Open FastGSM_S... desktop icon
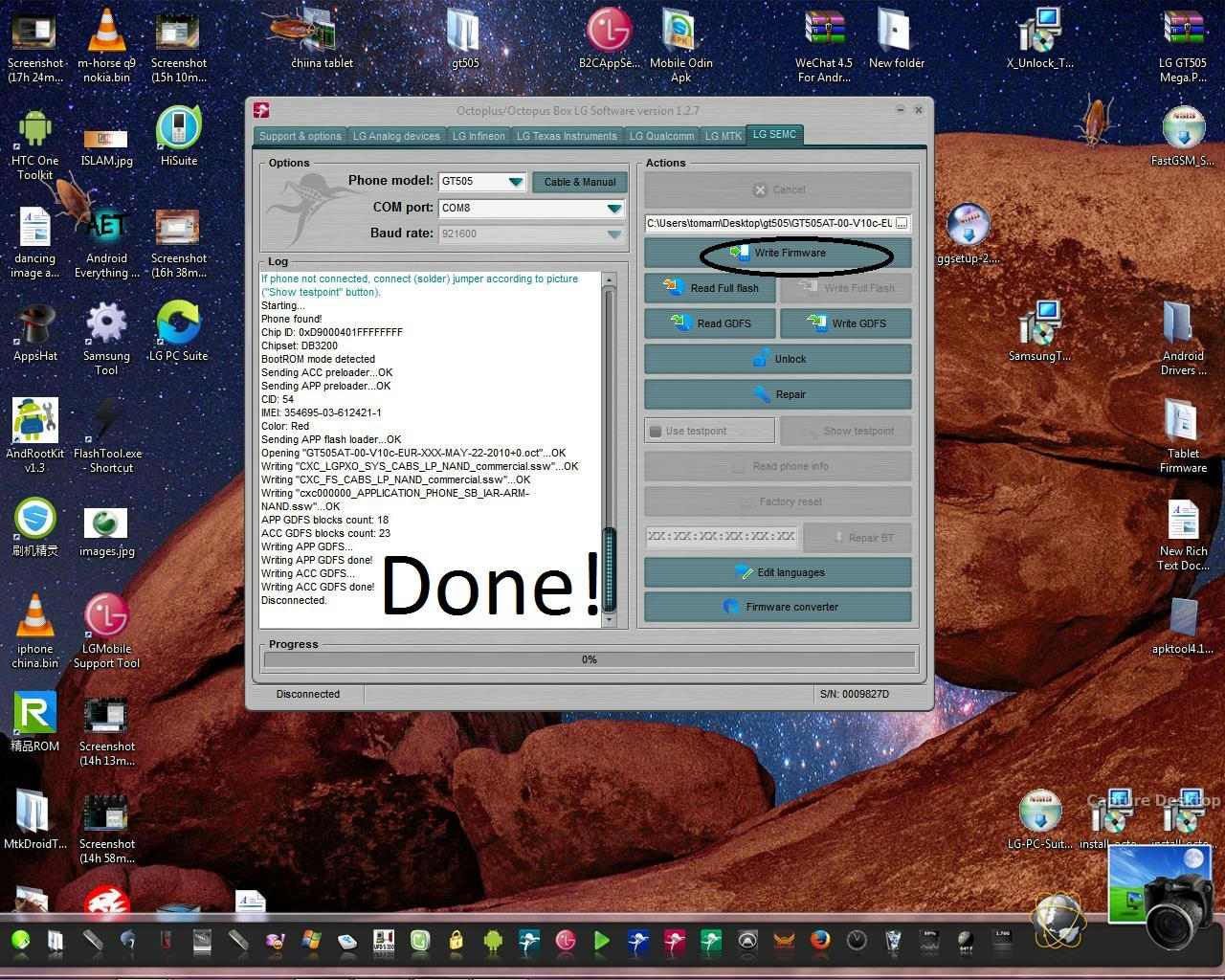Viewport: 1225px width, 980px height. (1183, 136)
